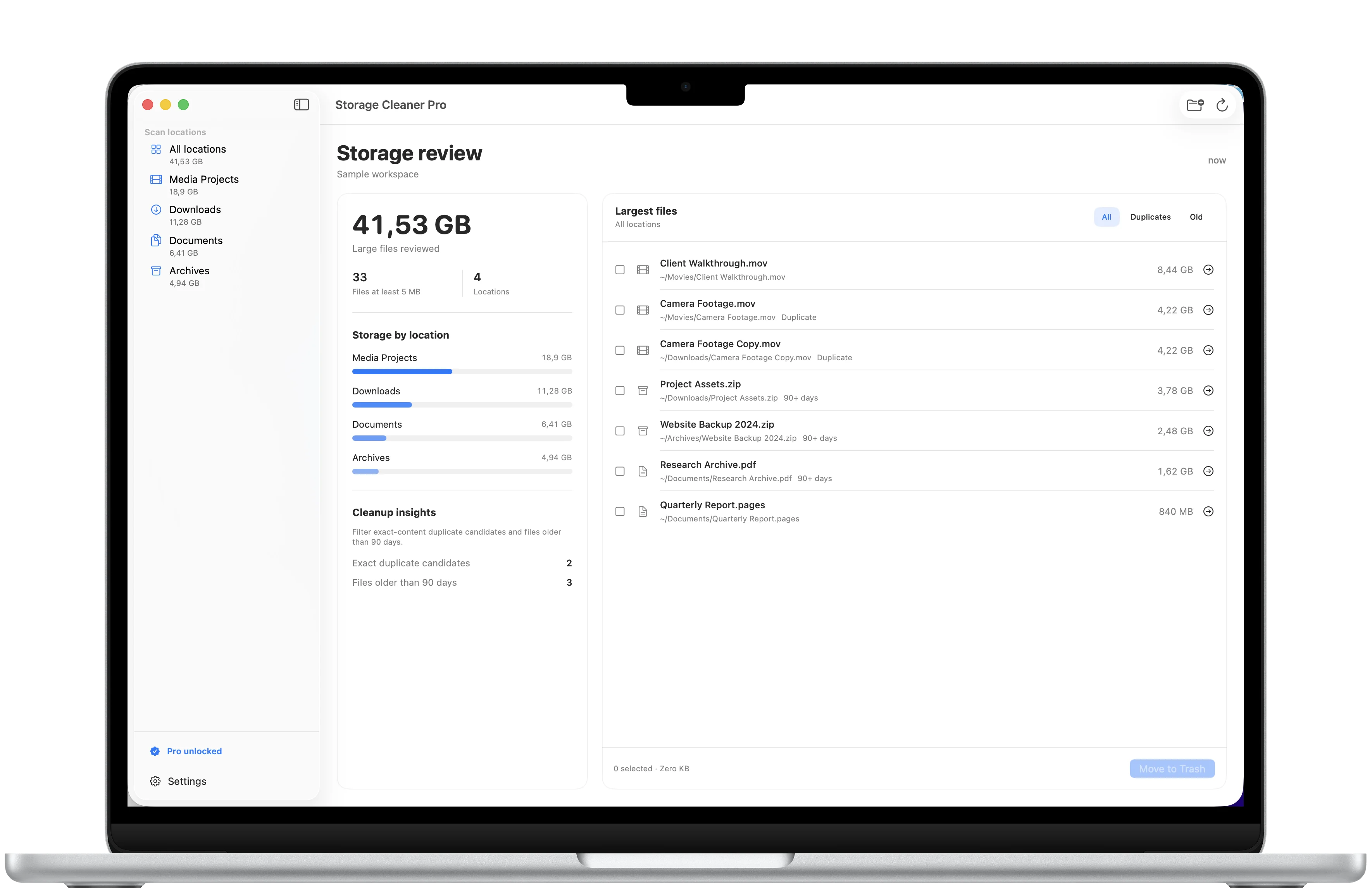The height and width of the screenshot is (891, 1372).
Task: Click the 840 MB size value
Action: tap(1176, 512)
